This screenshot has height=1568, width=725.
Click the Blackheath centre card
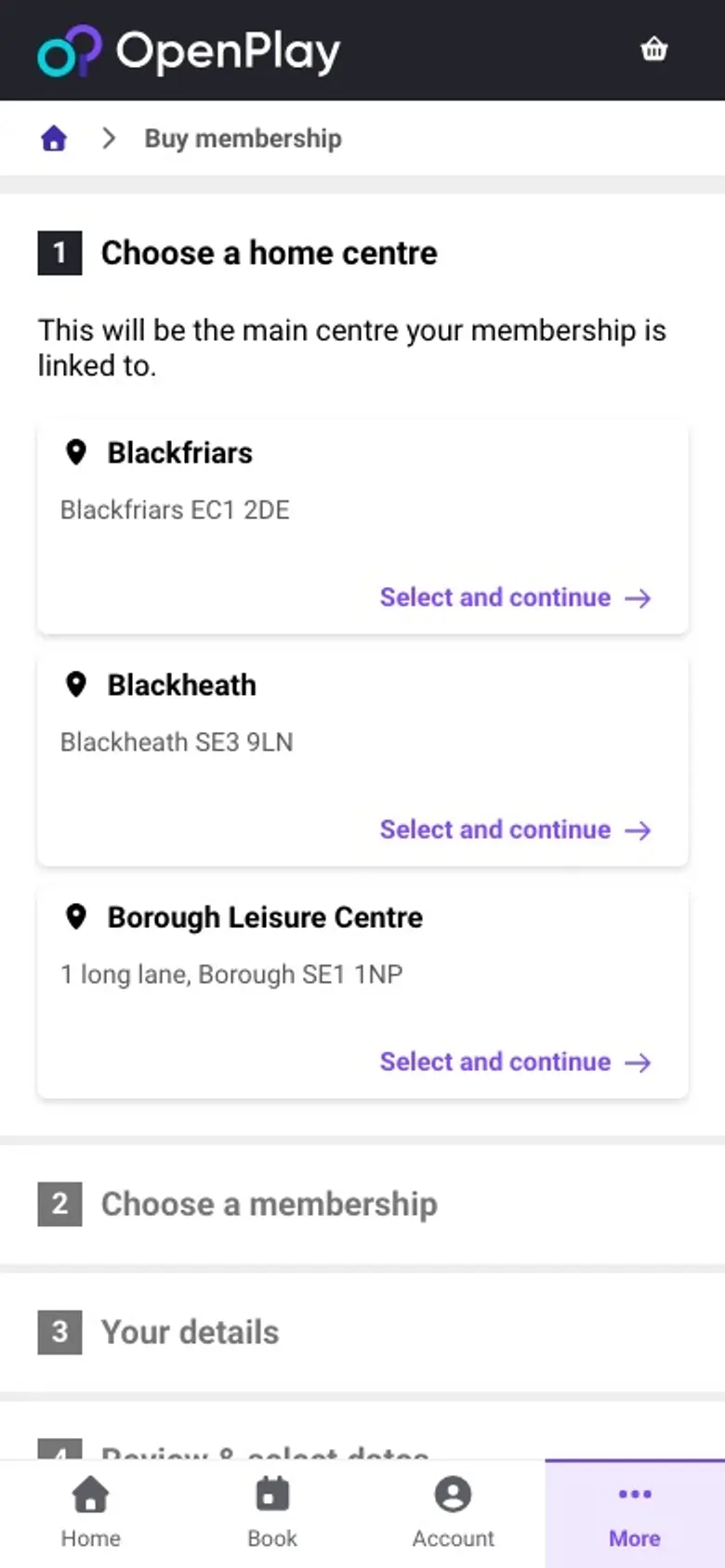(362, 760)
